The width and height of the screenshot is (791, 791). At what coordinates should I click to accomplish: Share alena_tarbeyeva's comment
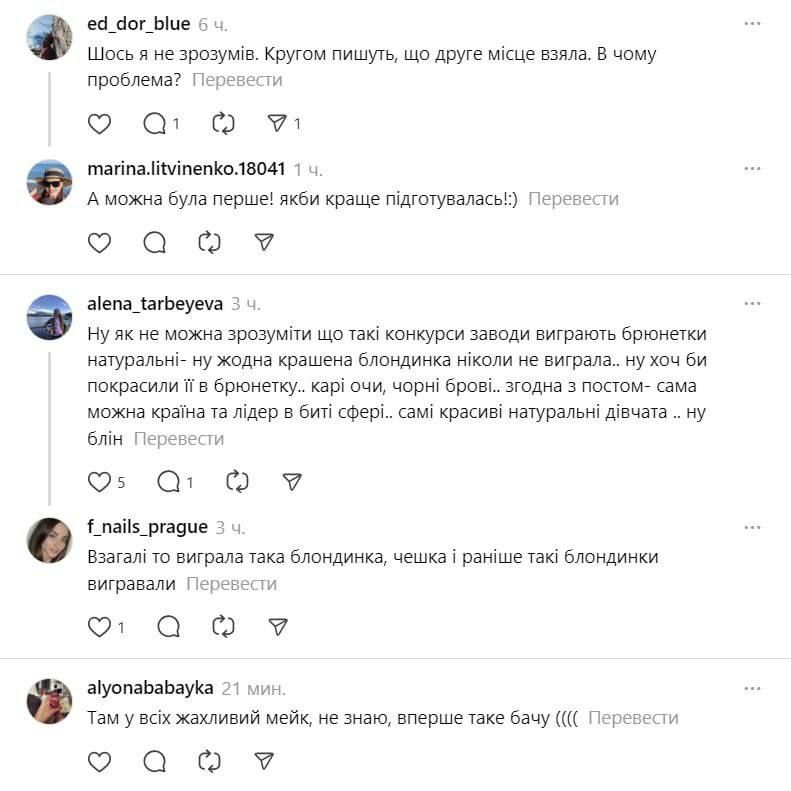(x=292, y=482)
